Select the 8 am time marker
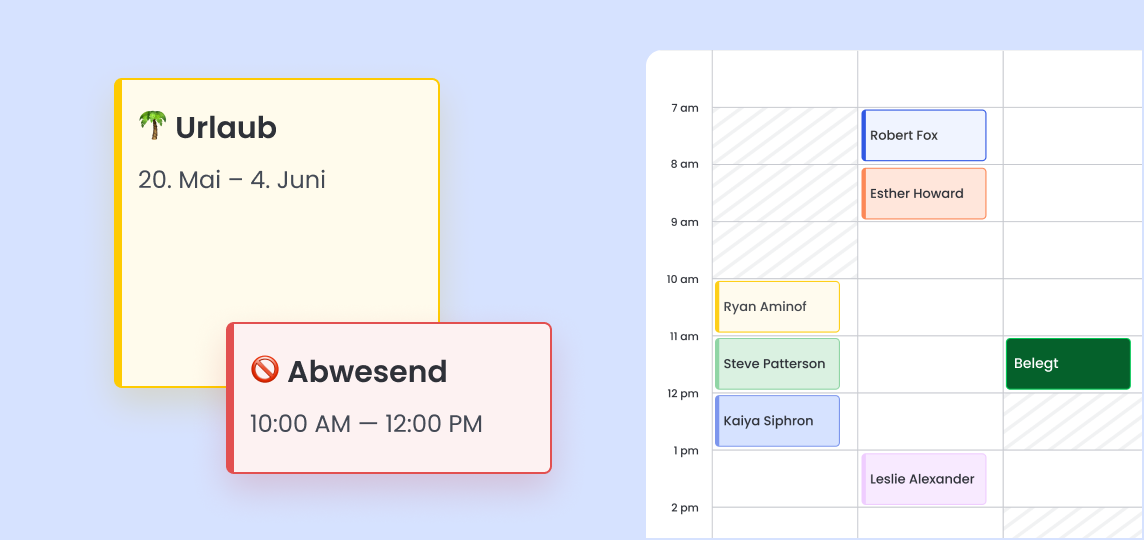The image size is (1144, 540). (685, 164)
